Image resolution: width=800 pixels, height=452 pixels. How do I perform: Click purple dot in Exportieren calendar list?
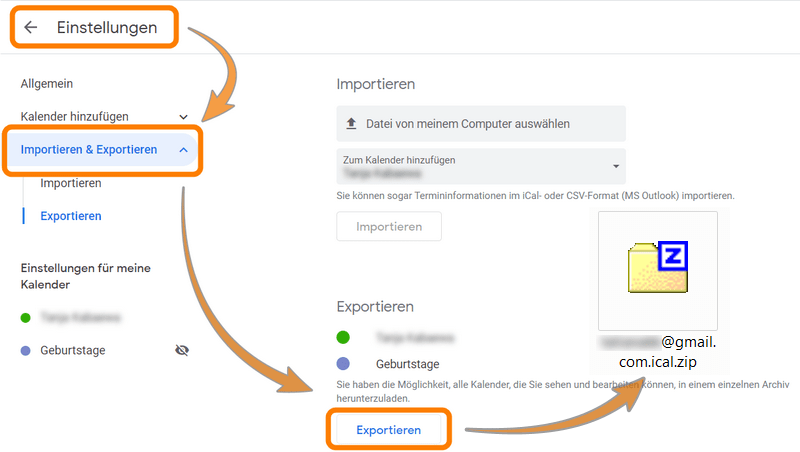click(343, 363)
